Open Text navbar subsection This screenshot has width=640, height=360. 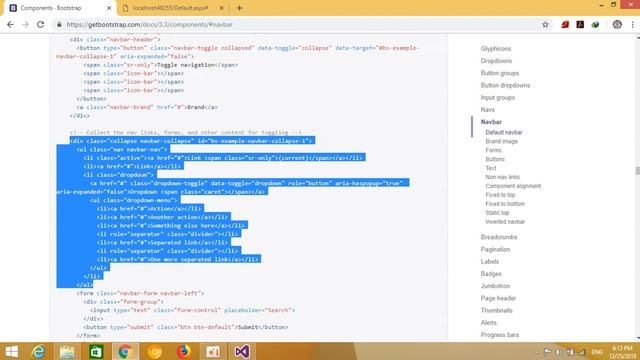tap(491, 168)
